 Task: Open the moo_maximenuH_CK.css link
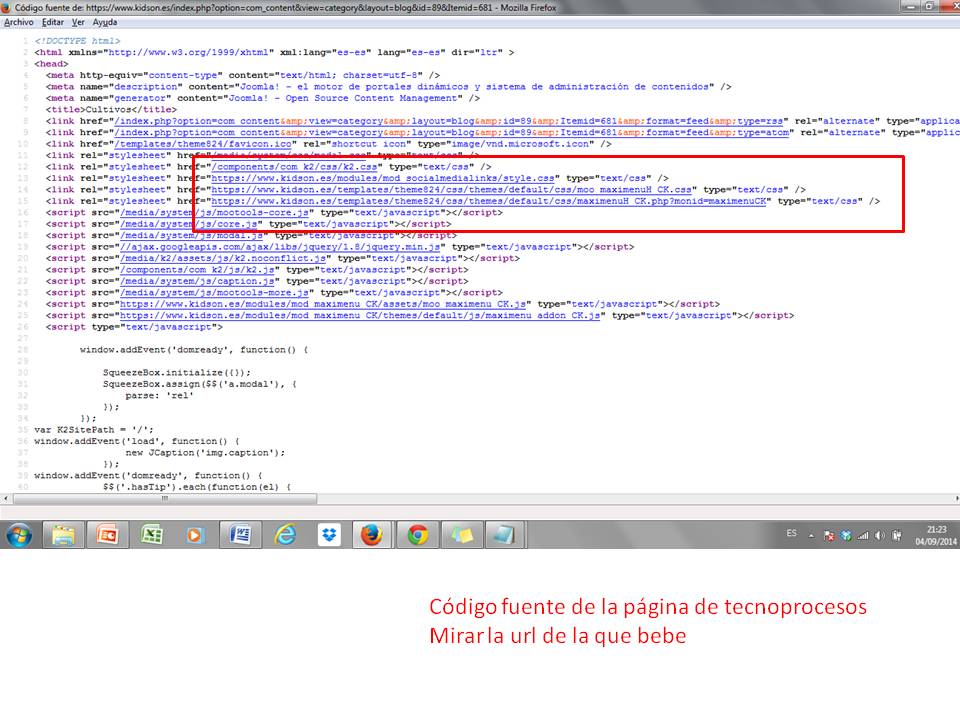[451, 190]
